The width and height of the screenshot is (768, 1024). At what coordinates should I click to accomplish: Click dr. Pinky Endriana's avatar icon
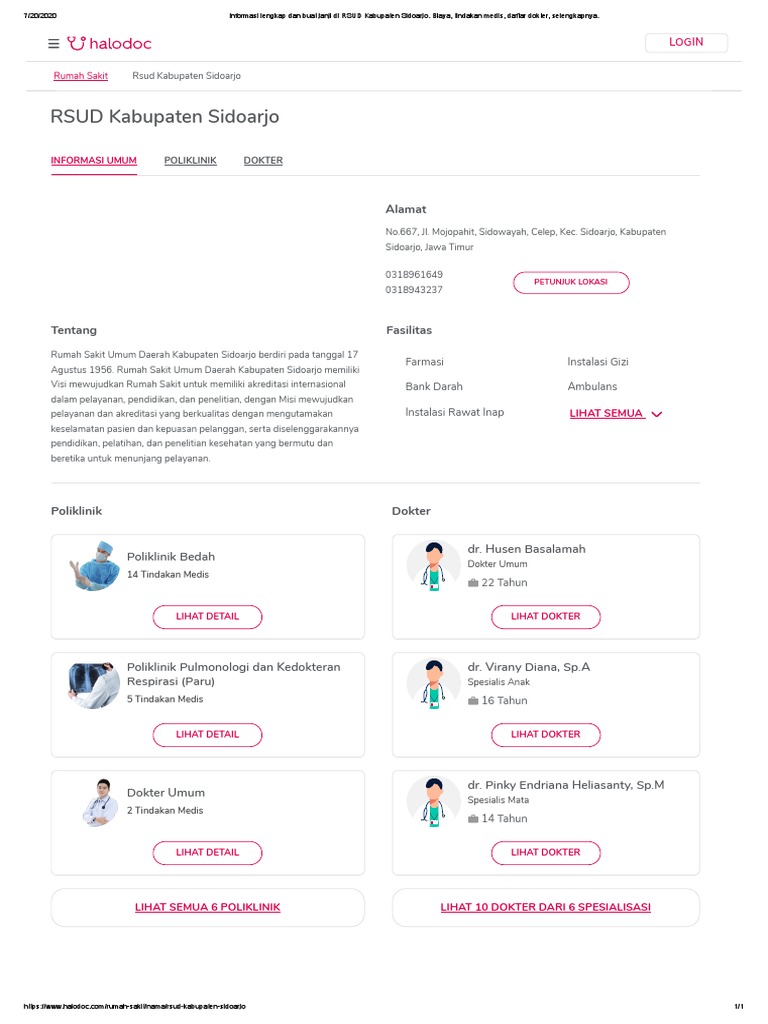tap(433, 801)
